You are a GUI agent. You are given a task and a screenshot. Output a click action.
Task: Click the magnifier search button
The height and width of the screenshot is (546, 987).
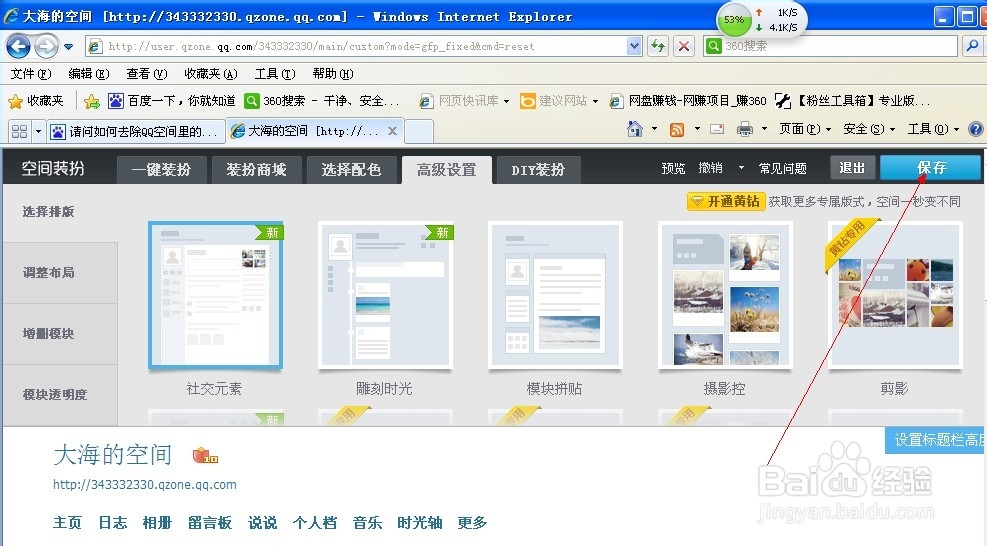pos(972,46)
